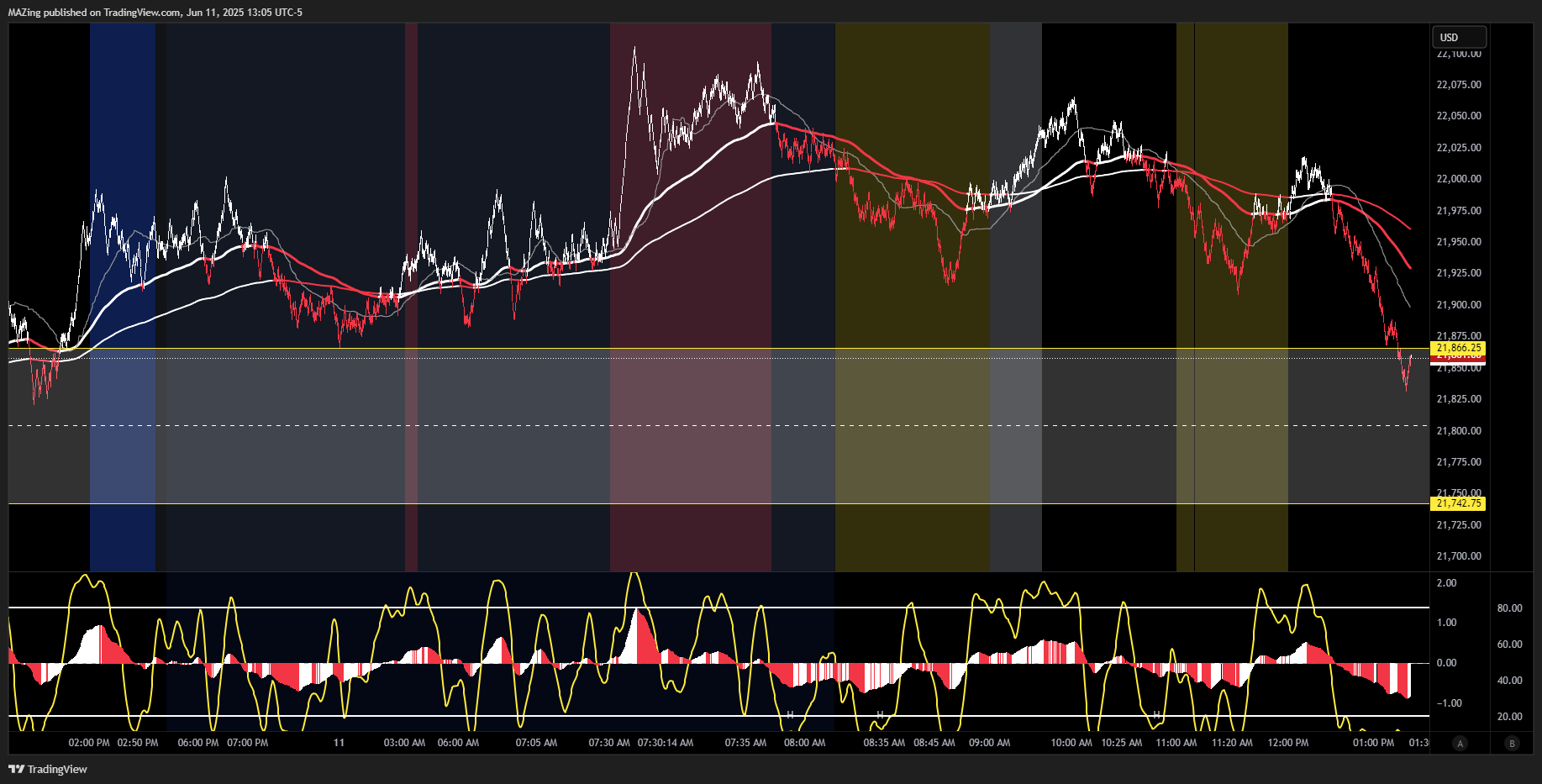Viewport: 1542px width, 784px height.
Task: Click the 07:05 AM time label
Action: (x=536, y=743)
